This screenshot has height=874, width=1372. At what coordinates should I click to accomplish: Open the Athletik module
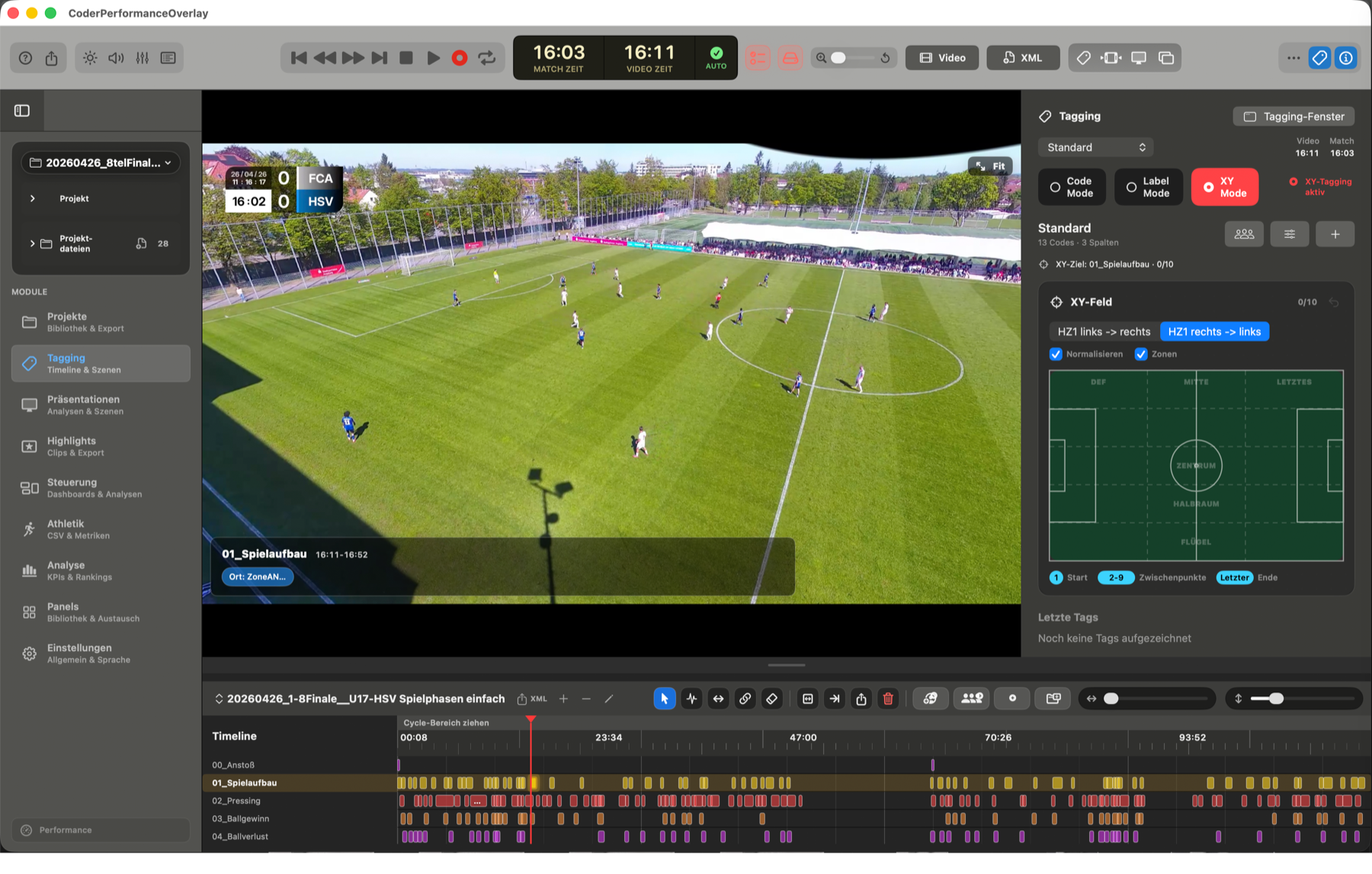pos(101,529)
